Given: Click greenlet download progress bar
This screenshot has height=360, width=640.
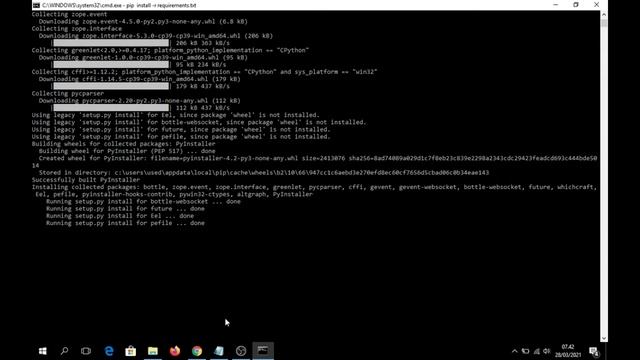Looking at the screenshot, I should [111, 64].
